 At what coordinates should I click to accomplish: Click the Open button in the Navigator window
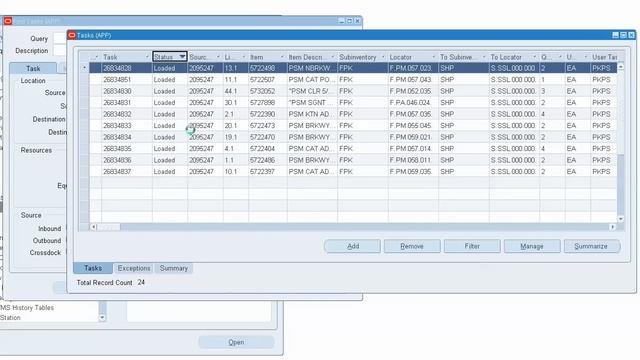coord(236,342)
